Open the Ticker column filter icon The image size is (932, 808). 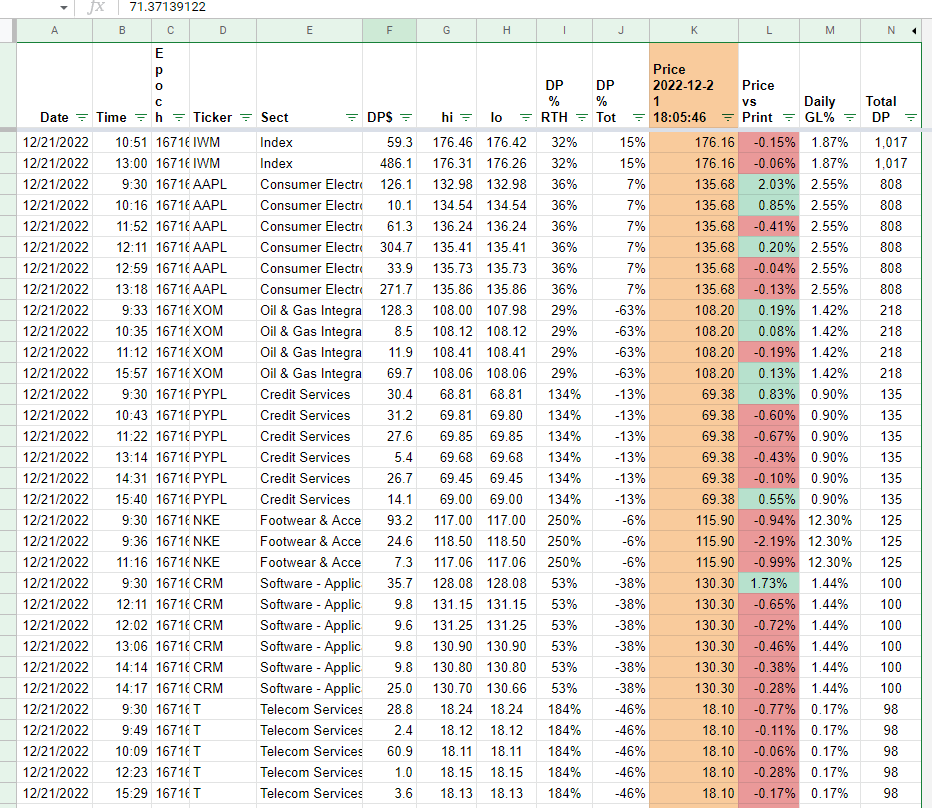click(246, 118)
